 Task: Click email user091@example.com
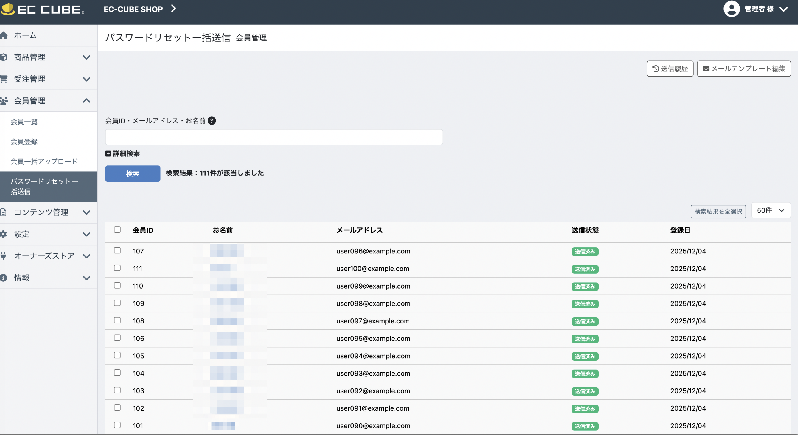coord(373,409)
